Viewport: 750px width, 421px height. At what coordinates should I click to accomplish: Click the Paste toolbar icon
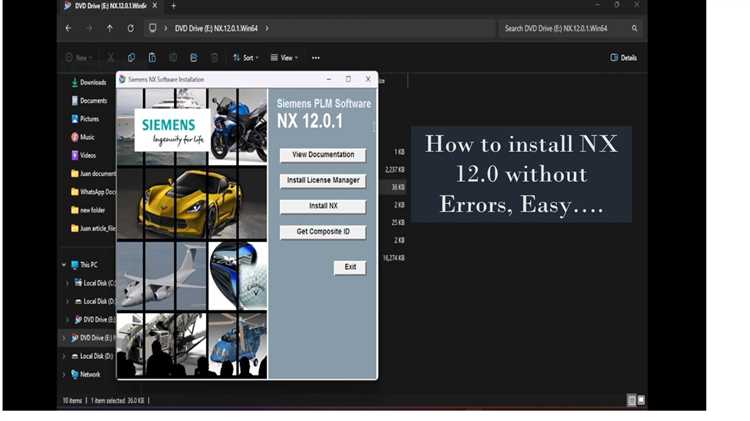(152, 58)
